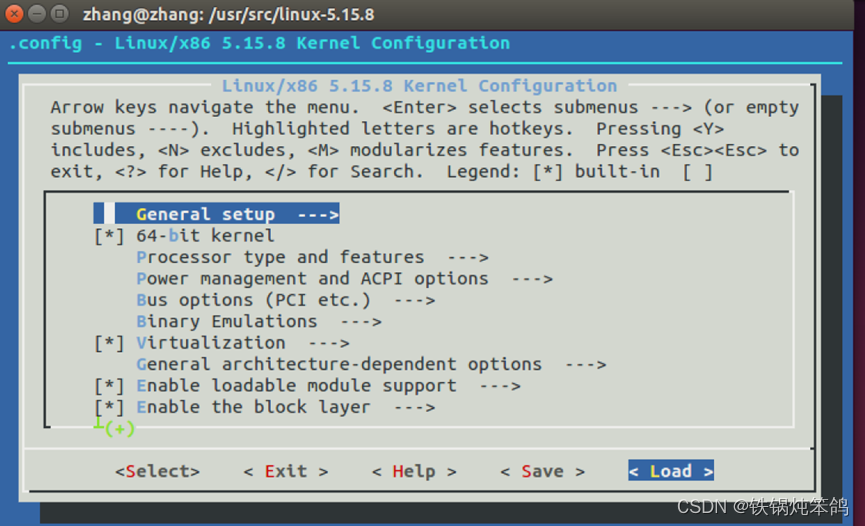Click the Legend: [*] built-in text
The width and height of the screenshot is (865, 526).
click(x=553, y=172)
